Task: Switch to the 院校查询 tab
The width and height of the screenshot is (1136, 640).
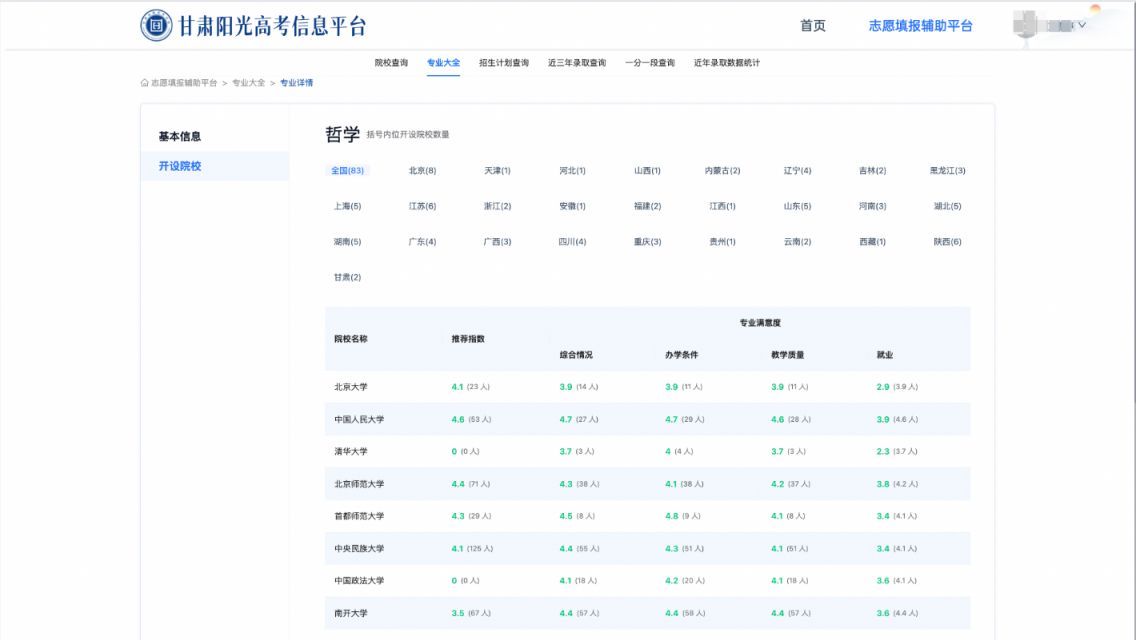Action: [x=391, y=63]
